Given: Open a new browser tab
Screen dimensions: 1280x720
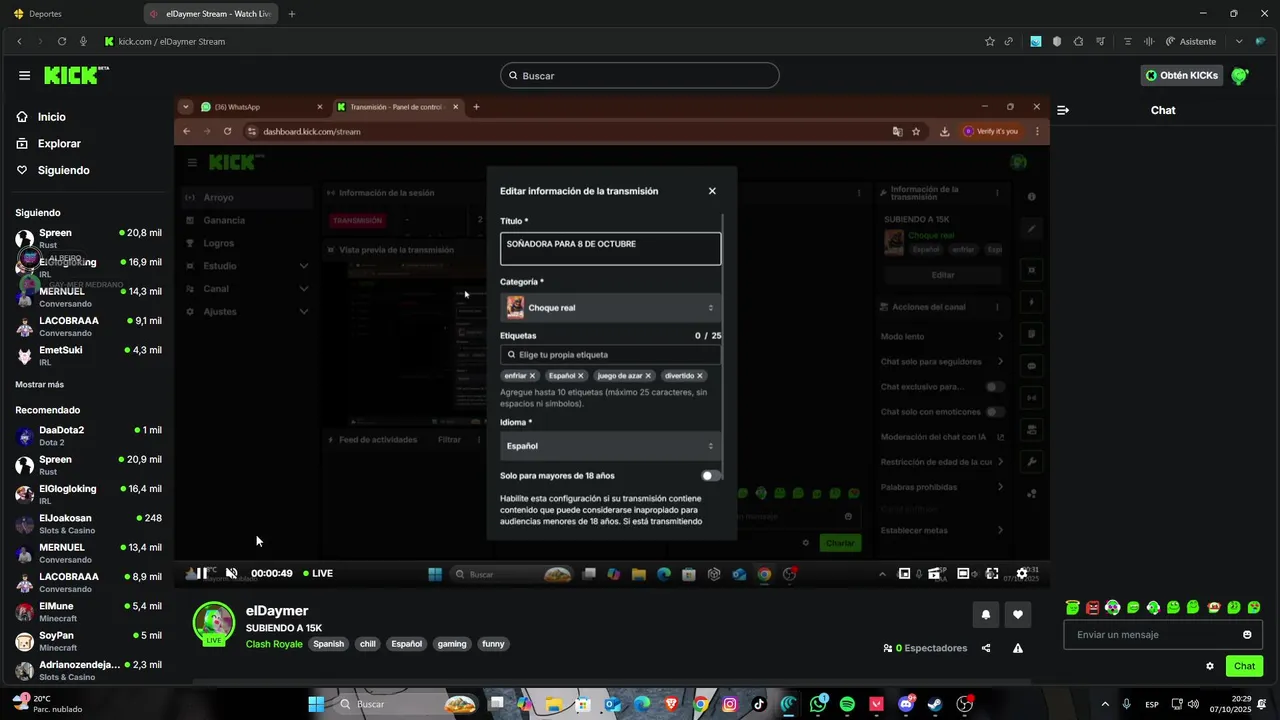Looking at the screenshot, I should click(292, 14).
